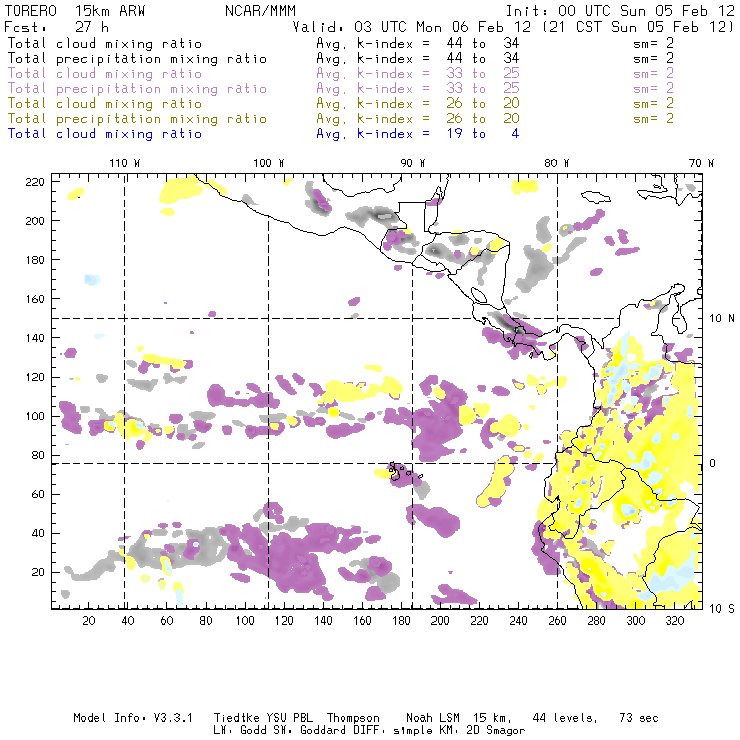Click the '220' tick label on vertical axis
740x740 pixels.
(35, 182)
